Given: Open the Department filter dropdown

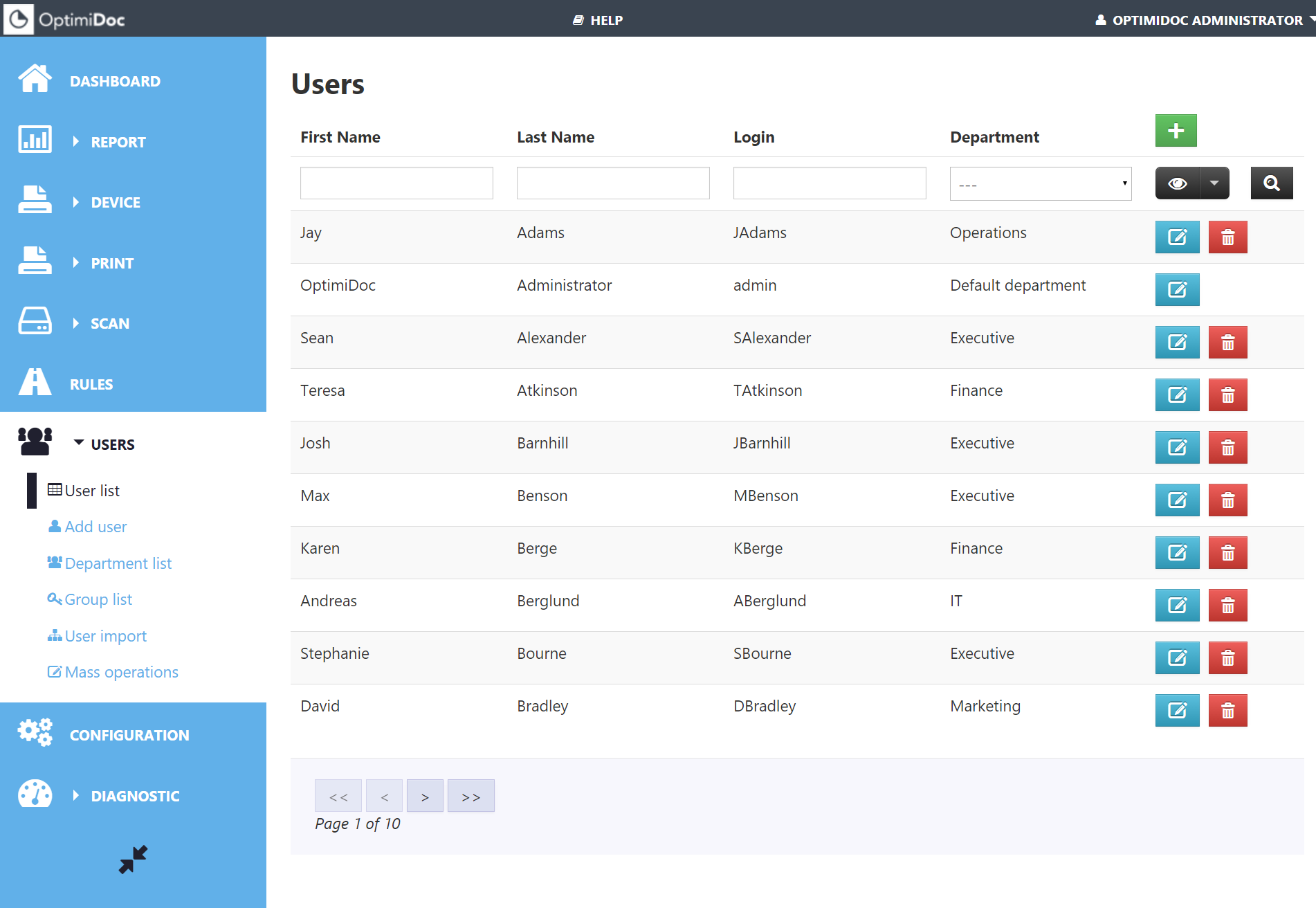Looking at the screenshot, I should 1040,184.
